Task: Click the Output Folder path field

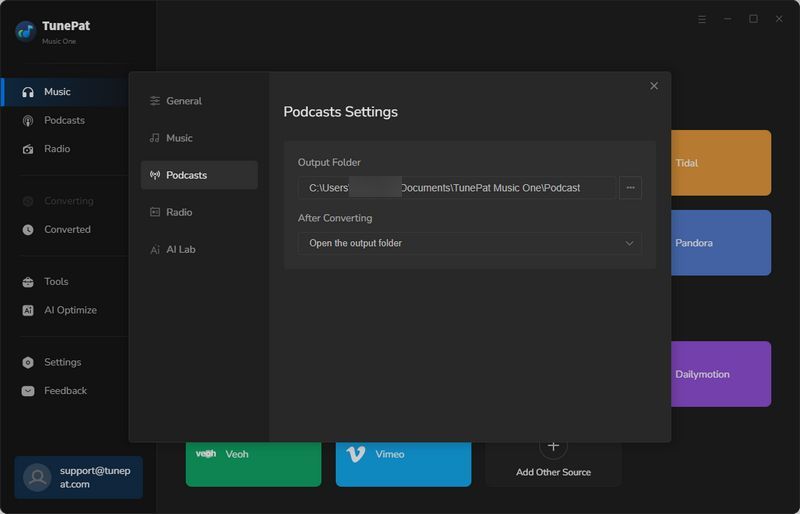Action: 456,187
